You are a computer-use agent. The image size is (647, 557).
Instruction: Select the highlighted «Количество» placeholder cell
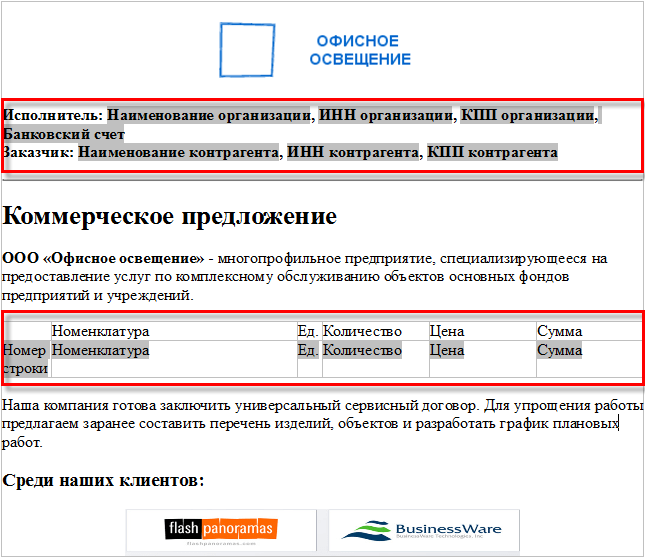click(x=362, y=351)
